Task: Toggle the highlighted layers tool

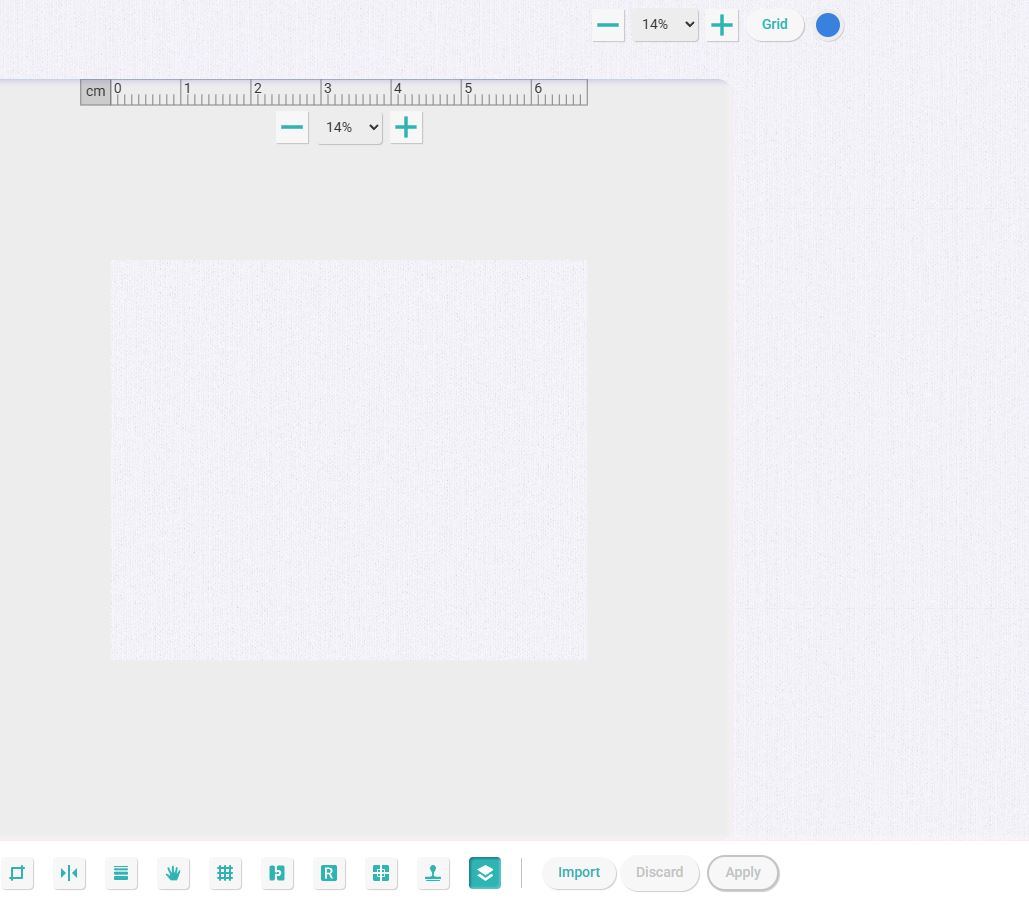Action: coord(485,873)
